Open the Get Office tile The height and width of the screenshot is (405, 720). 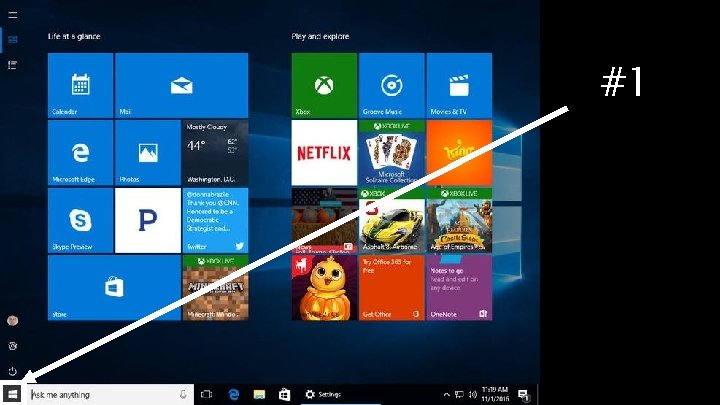pyautogui.click(x=392, y=288)
